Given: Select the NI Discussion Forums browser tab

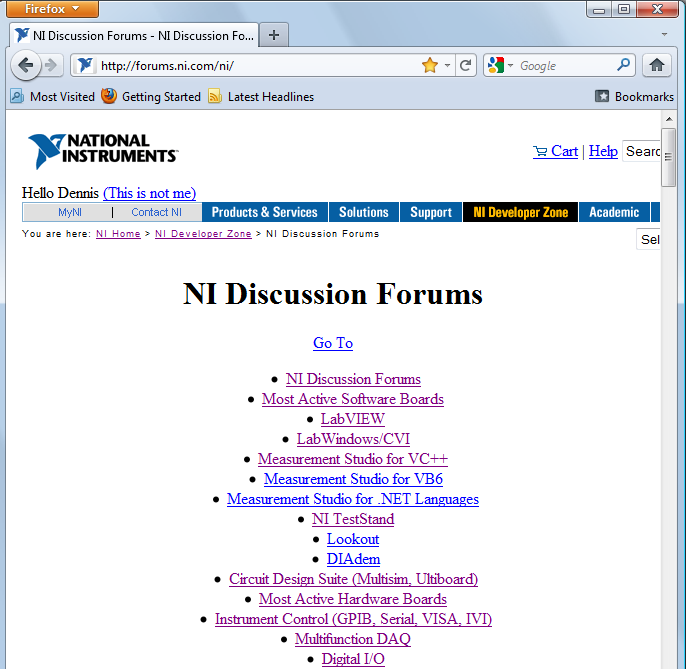Looking at the screenshot, I should point(134,35).
